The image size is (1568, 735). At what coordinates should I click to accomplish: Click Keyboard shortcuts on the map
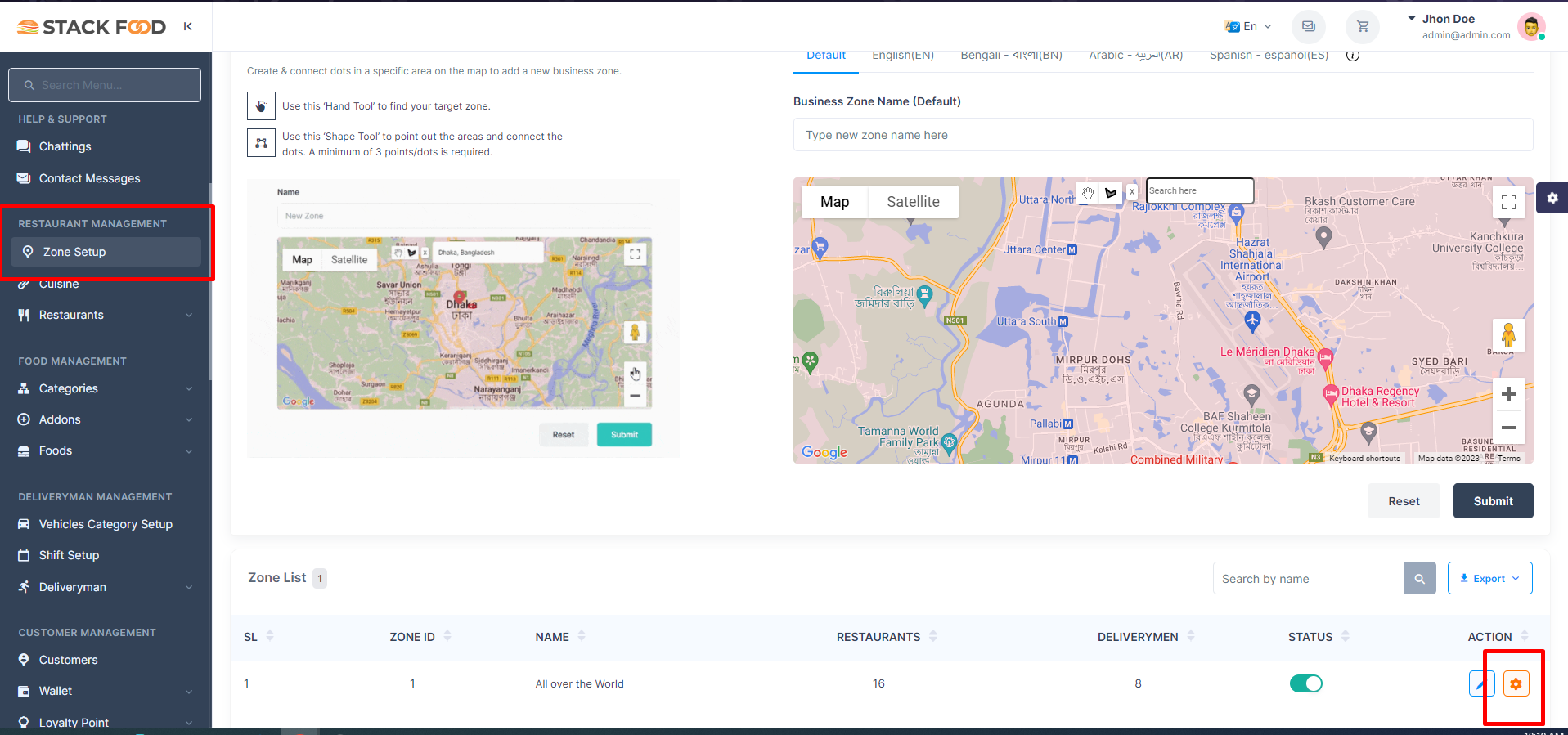pyautogui.click(x=1364, y=459)
